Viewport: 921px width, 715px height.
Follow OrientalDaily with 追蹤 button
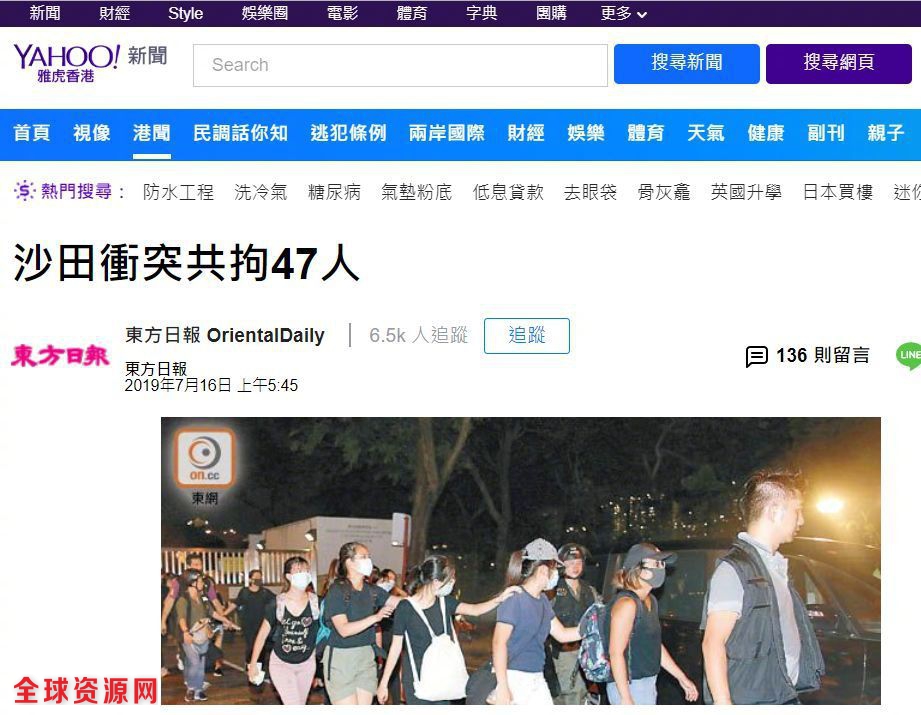(526, 335)
